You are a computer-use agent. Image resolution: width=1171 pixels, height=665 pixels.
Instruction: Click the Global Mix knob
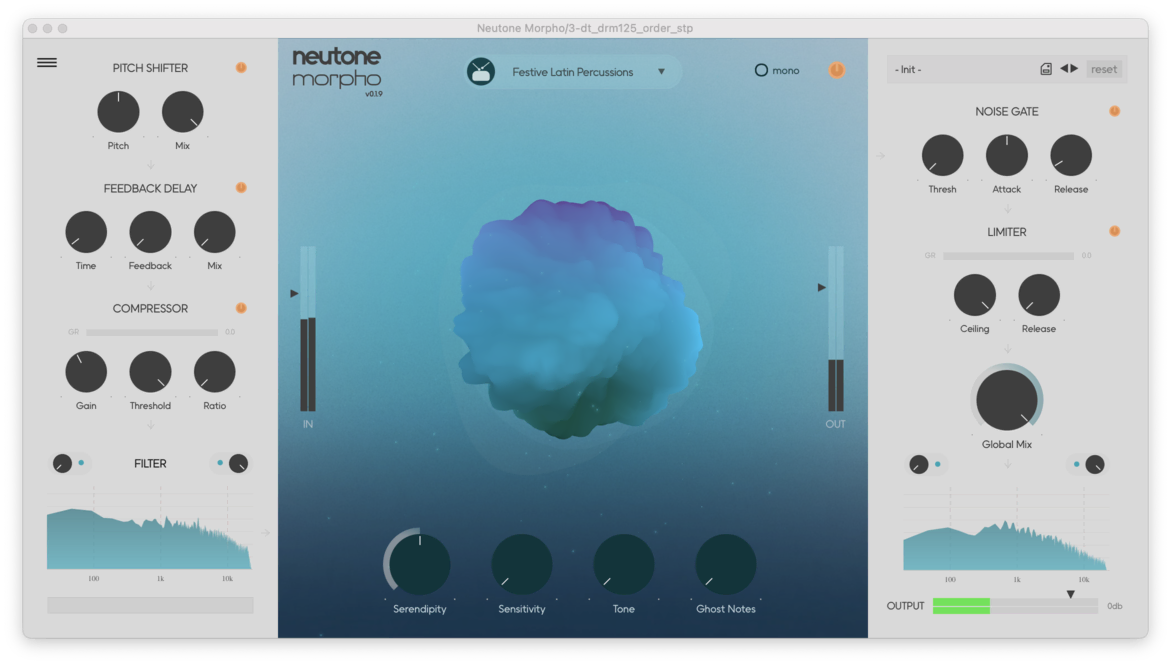point(1006,400)
